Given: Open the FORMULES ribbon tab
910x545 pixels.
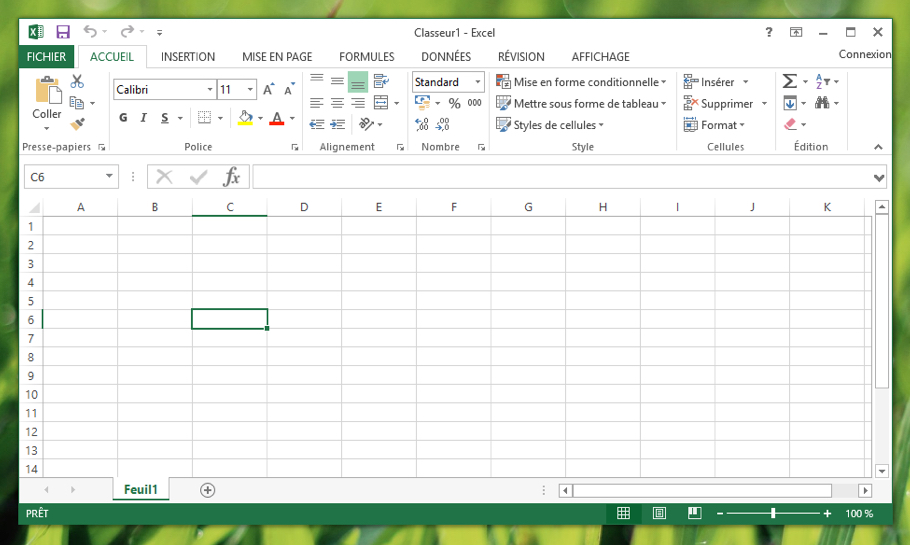Looking at the screenshot, I should (367, 57).
